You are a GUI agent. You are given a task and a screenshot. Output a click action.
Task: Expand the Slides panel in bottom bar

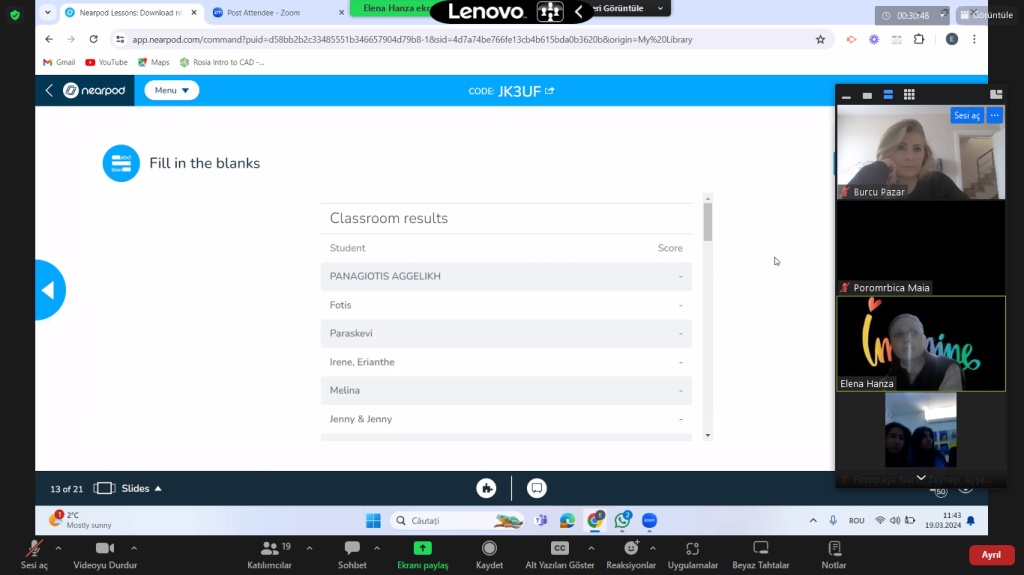pyautogui.click(x=128, y=488)
